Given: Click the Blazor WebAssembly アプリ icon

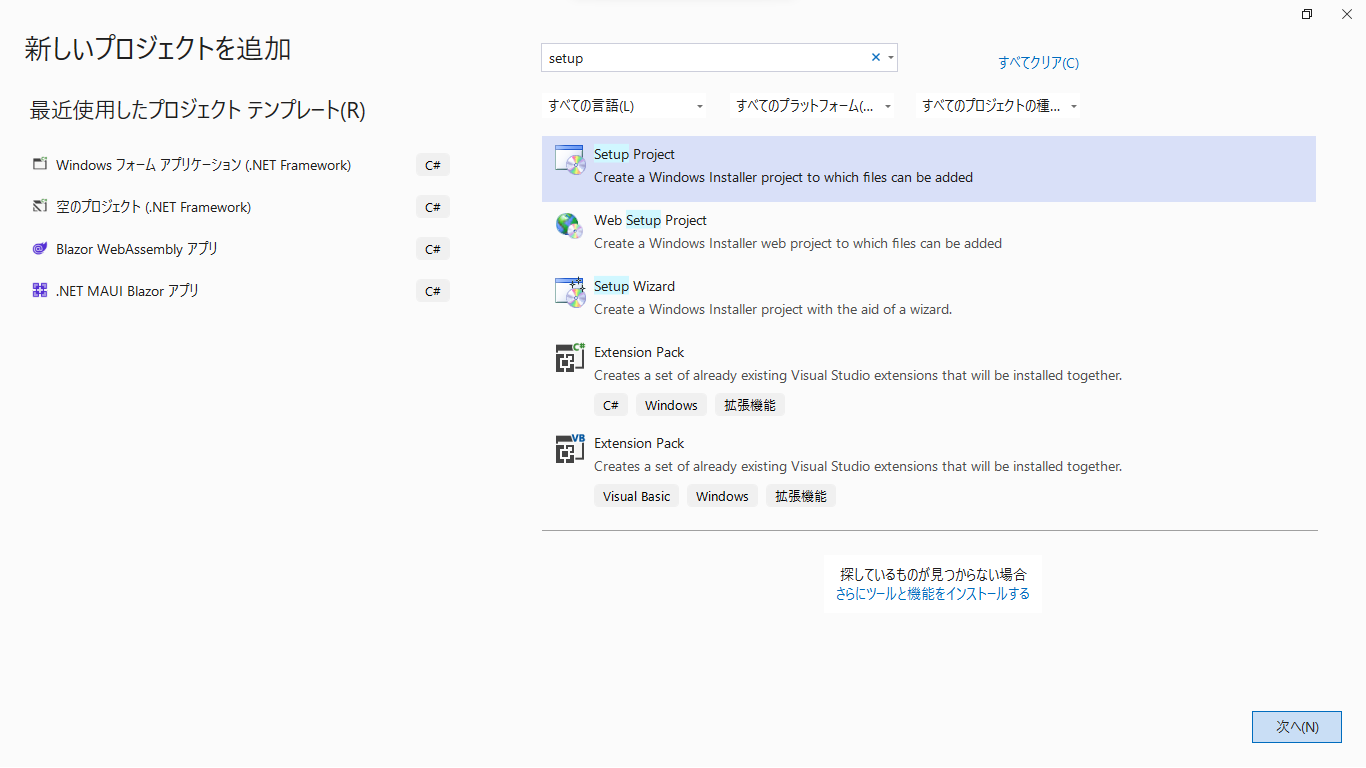Looking at the screenshot, I should coord(40,249).
